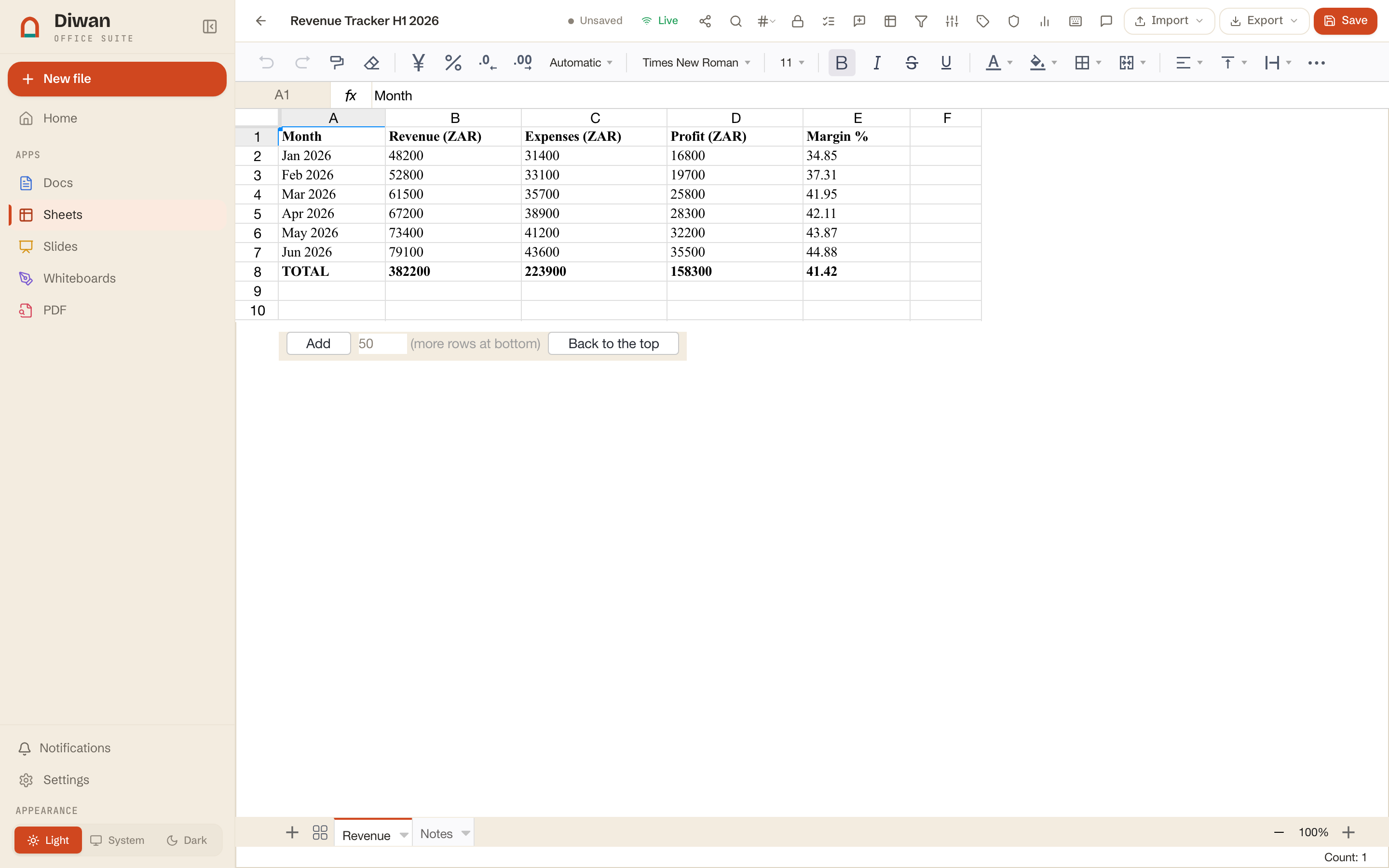The height and width of the screenshot is (868, 1389).
Task: Open the Times New Roman font dropdown
Action: (695, 63)
